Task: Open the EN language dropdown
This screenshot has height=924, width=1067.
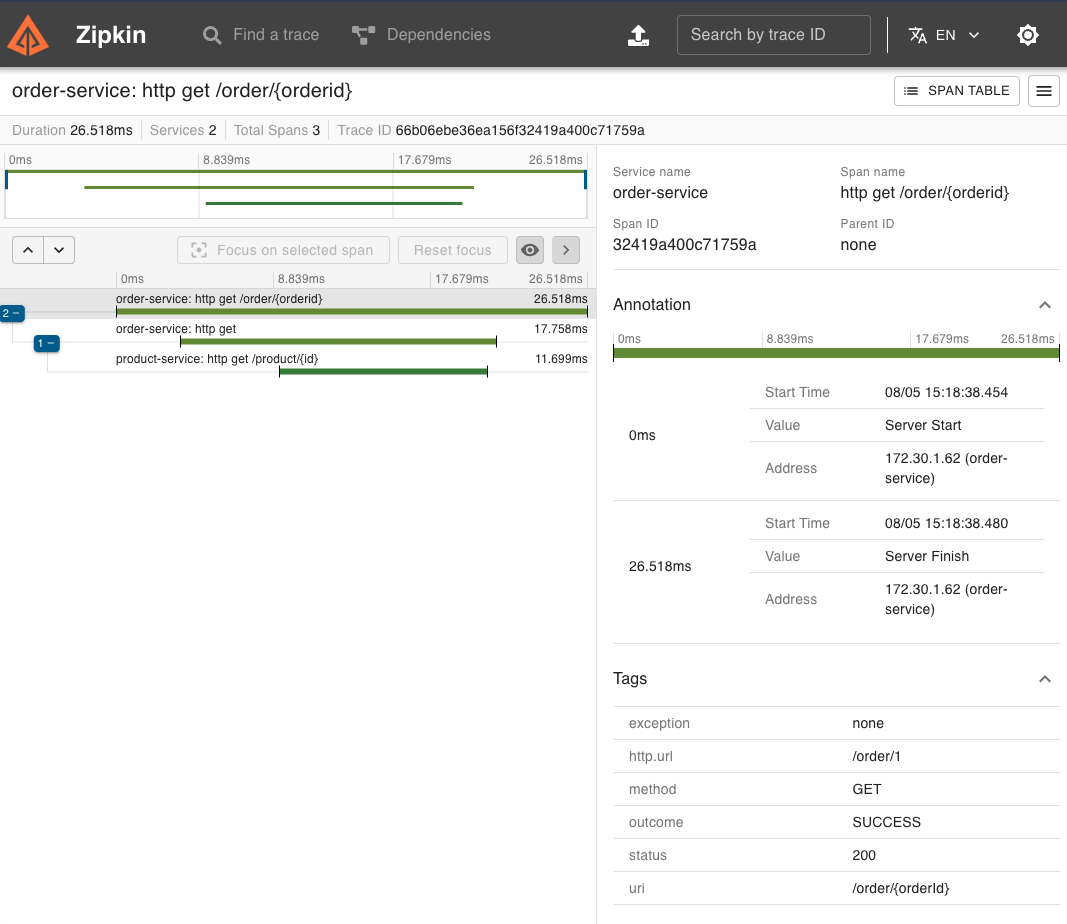Action: [x=945, y=35]
